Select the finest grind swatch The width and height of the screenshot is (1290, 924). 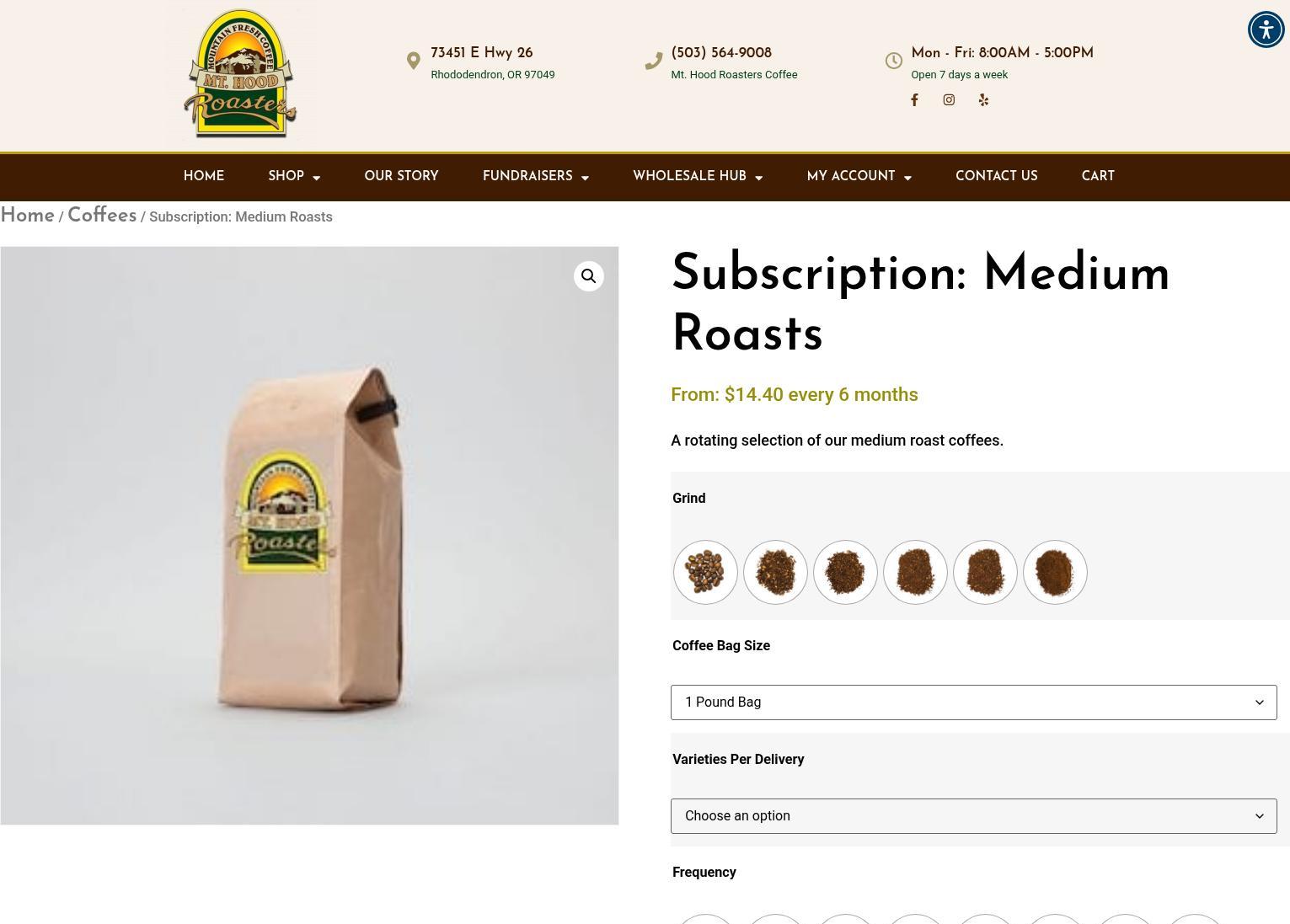tap(1055, 572)
